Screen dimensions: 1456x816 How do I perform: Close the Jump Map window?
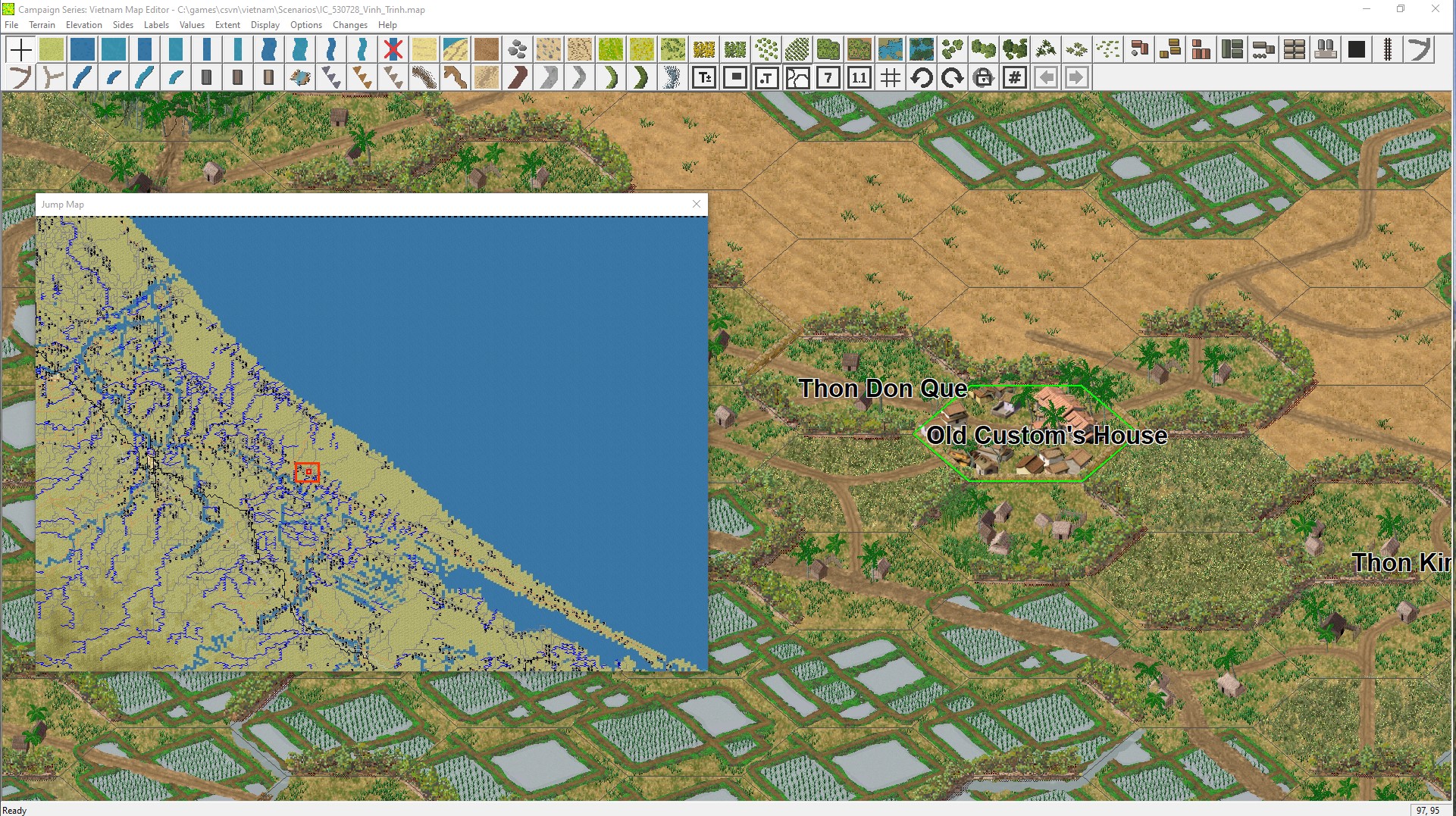[697, 204]
